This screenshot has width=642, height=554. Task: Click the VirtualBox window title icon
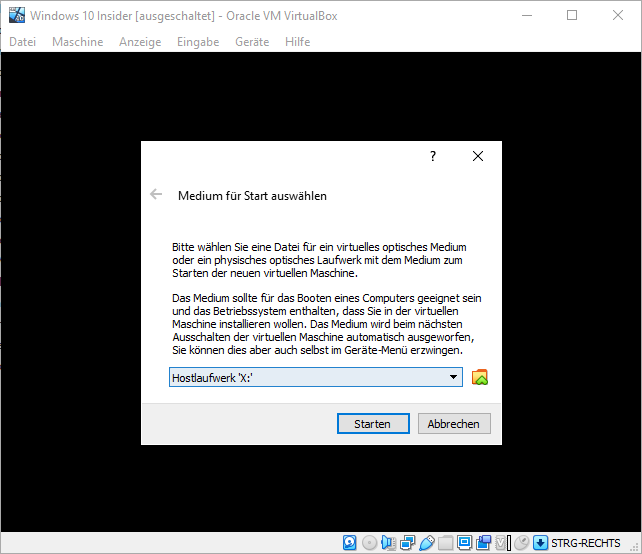tap(17, 15)
